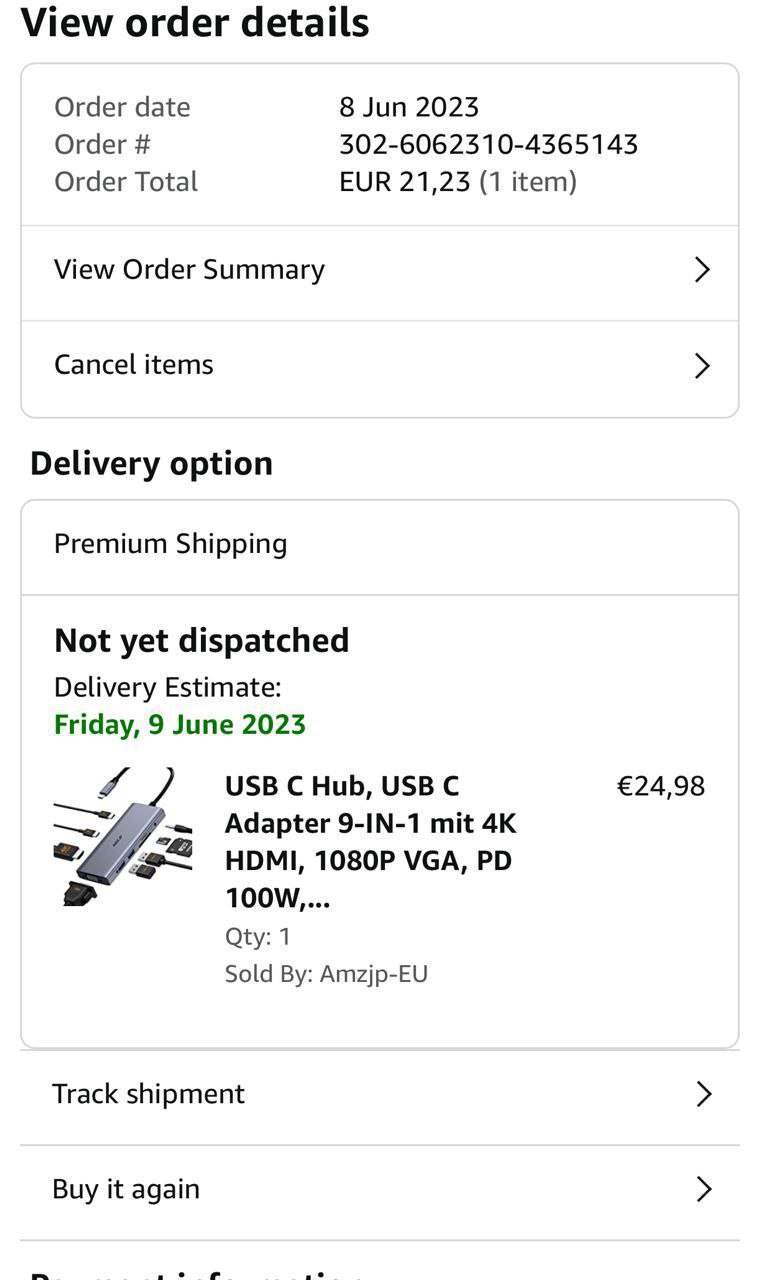Click the green Friday, 9 June 2023 date
Screen dimensions: 766x1280
pos(180,725)
